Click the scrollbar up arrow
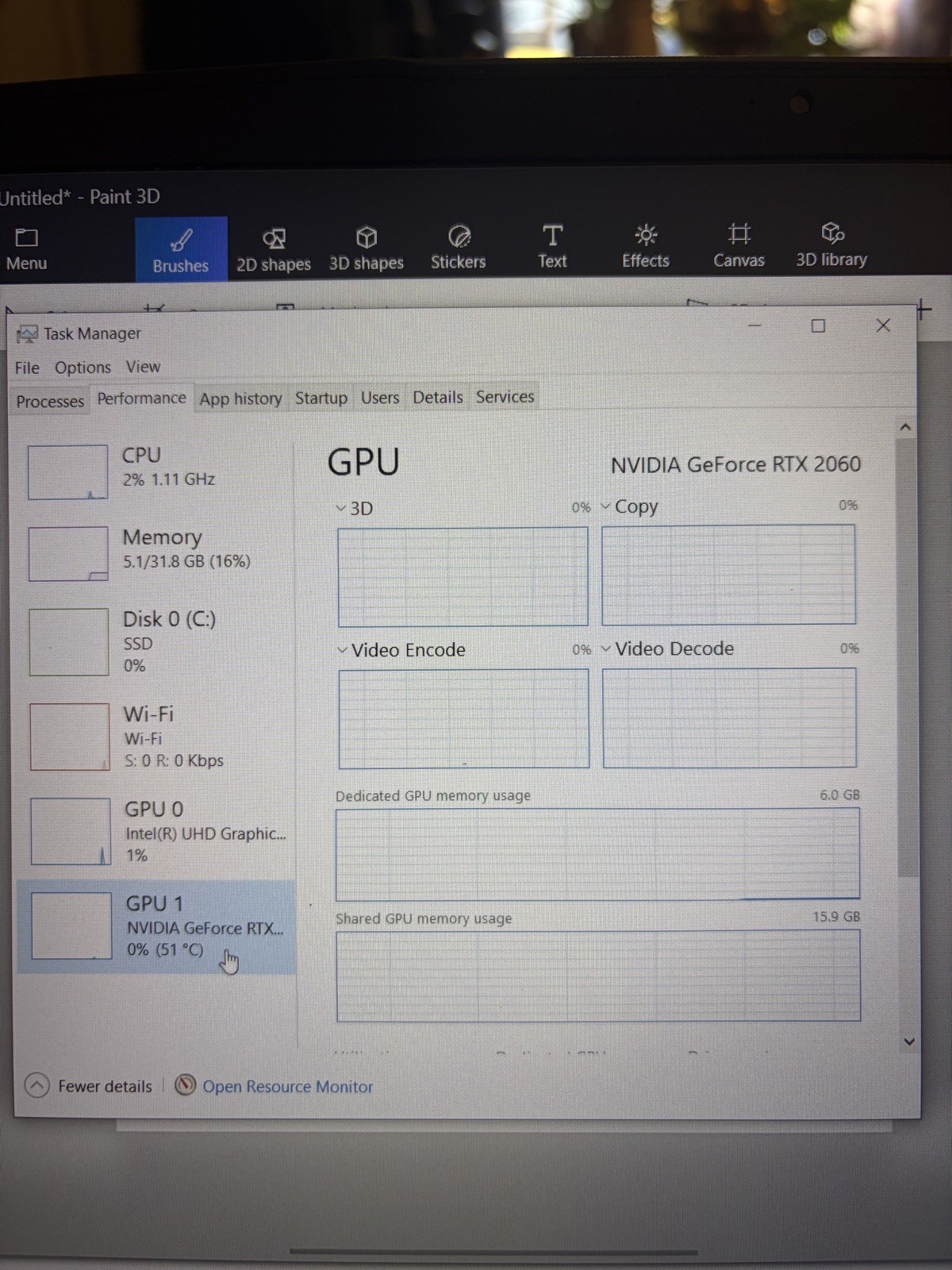Image resolution: width=952 pixels, height=1270 pixels. (906, 427)
